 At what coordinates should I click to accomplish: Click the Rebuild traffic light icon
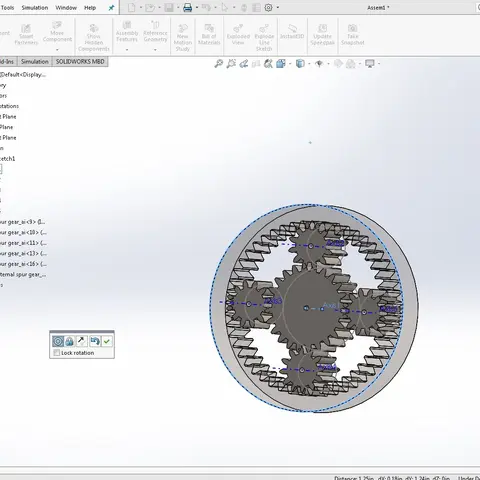click(244, 8)
